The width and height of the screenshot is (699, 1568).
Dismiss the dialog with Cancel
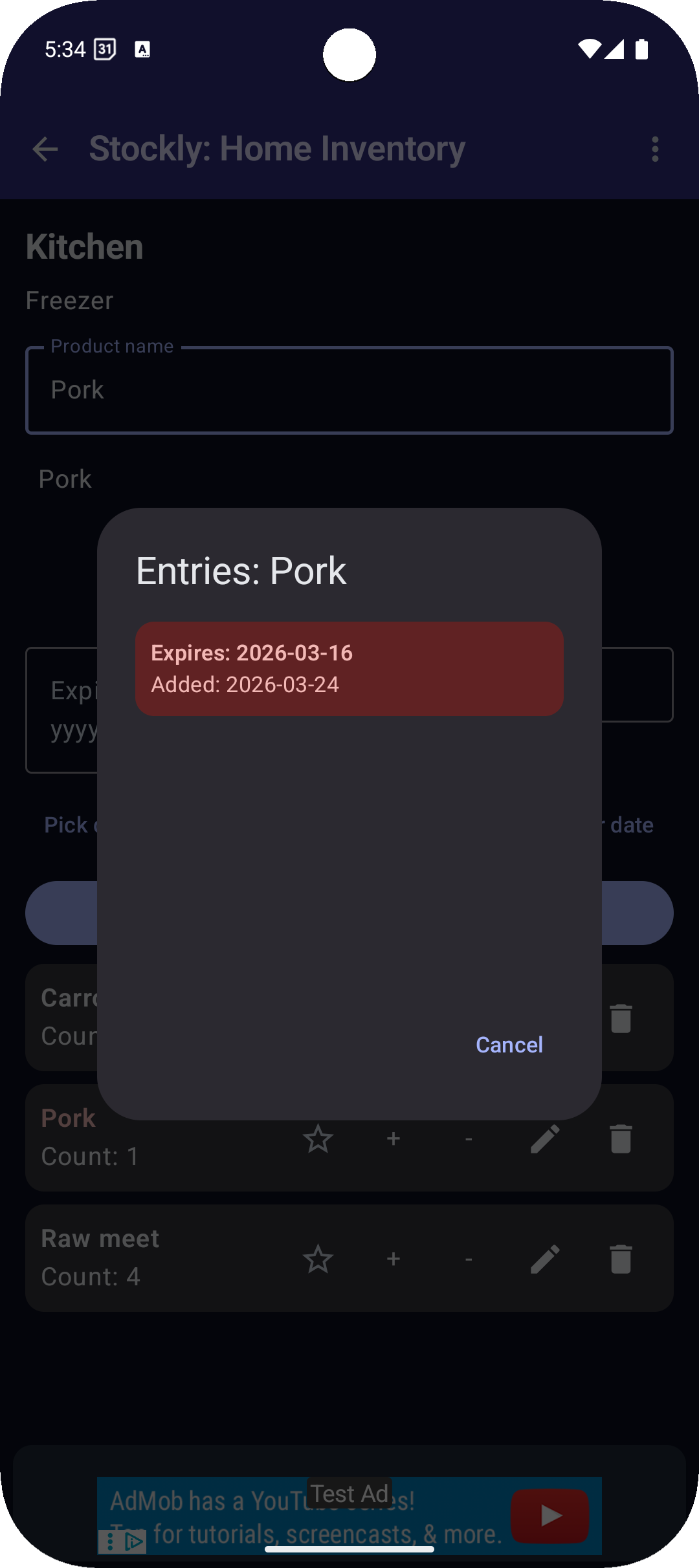pyautogui.click(x=509, y=1044)
